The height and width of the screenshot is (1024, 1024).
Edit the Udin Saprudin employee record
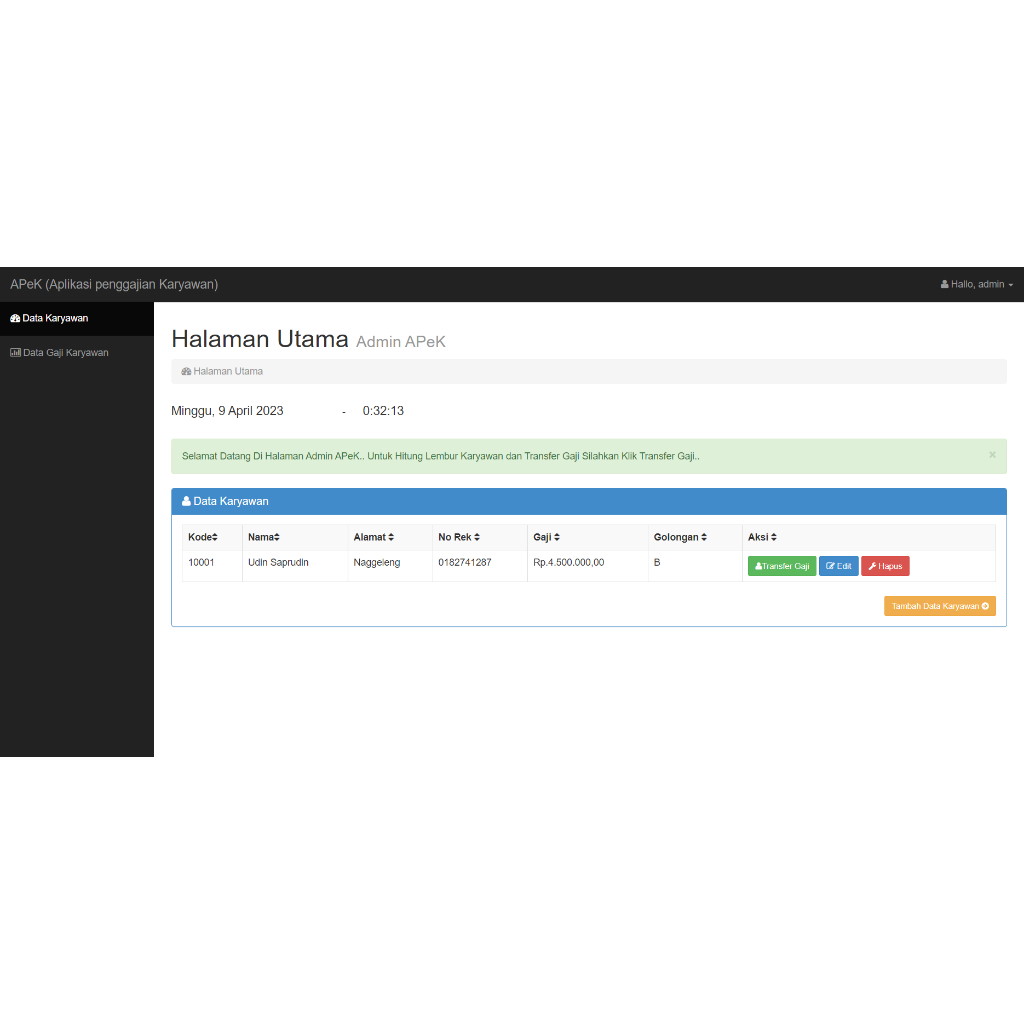(838, 566)
